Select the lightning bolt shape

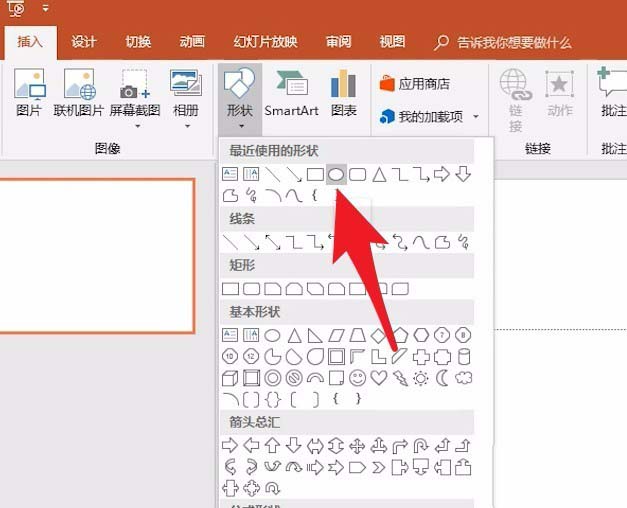click(x=400, y=378)
